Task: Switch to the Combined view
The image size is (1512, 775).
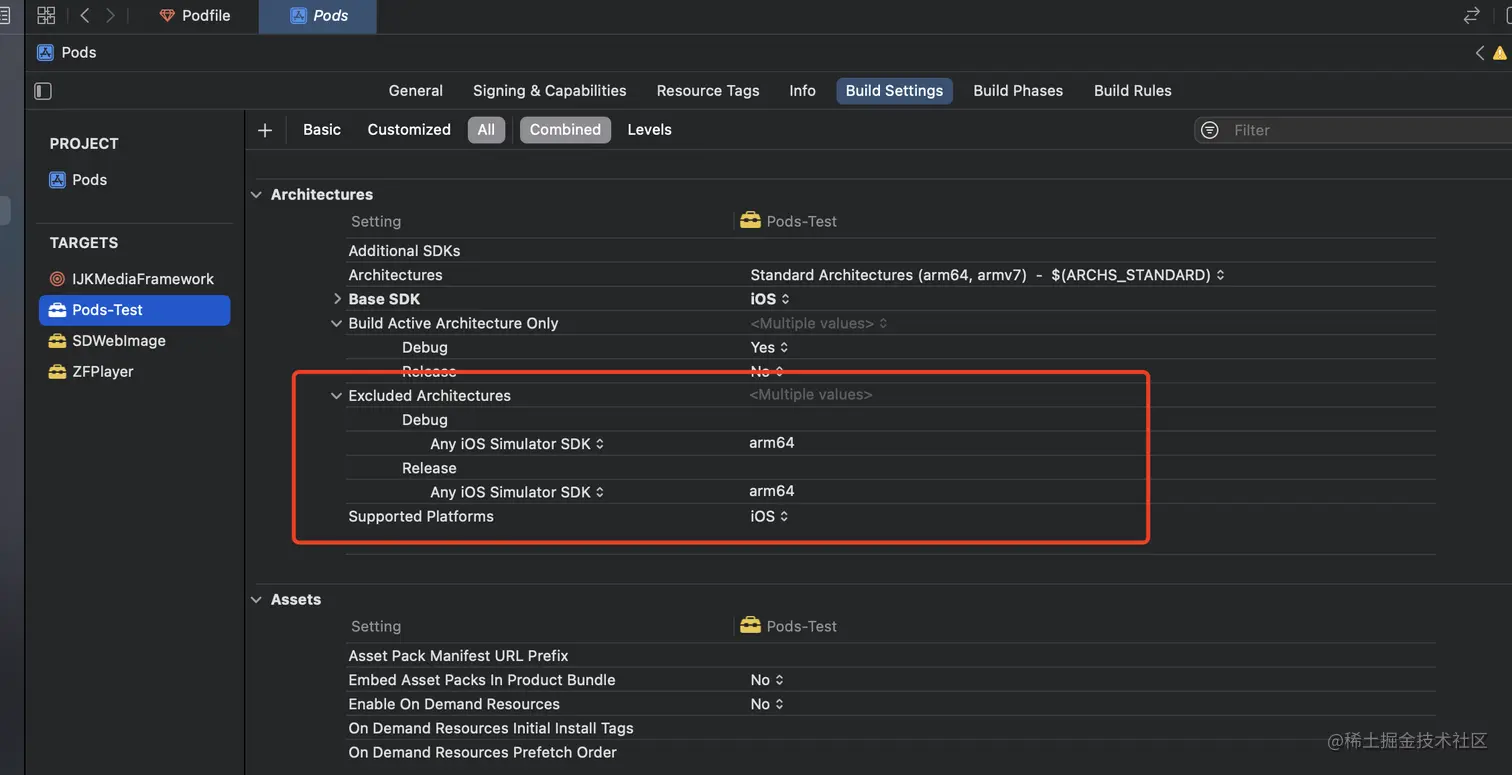Action: [565, 130]
